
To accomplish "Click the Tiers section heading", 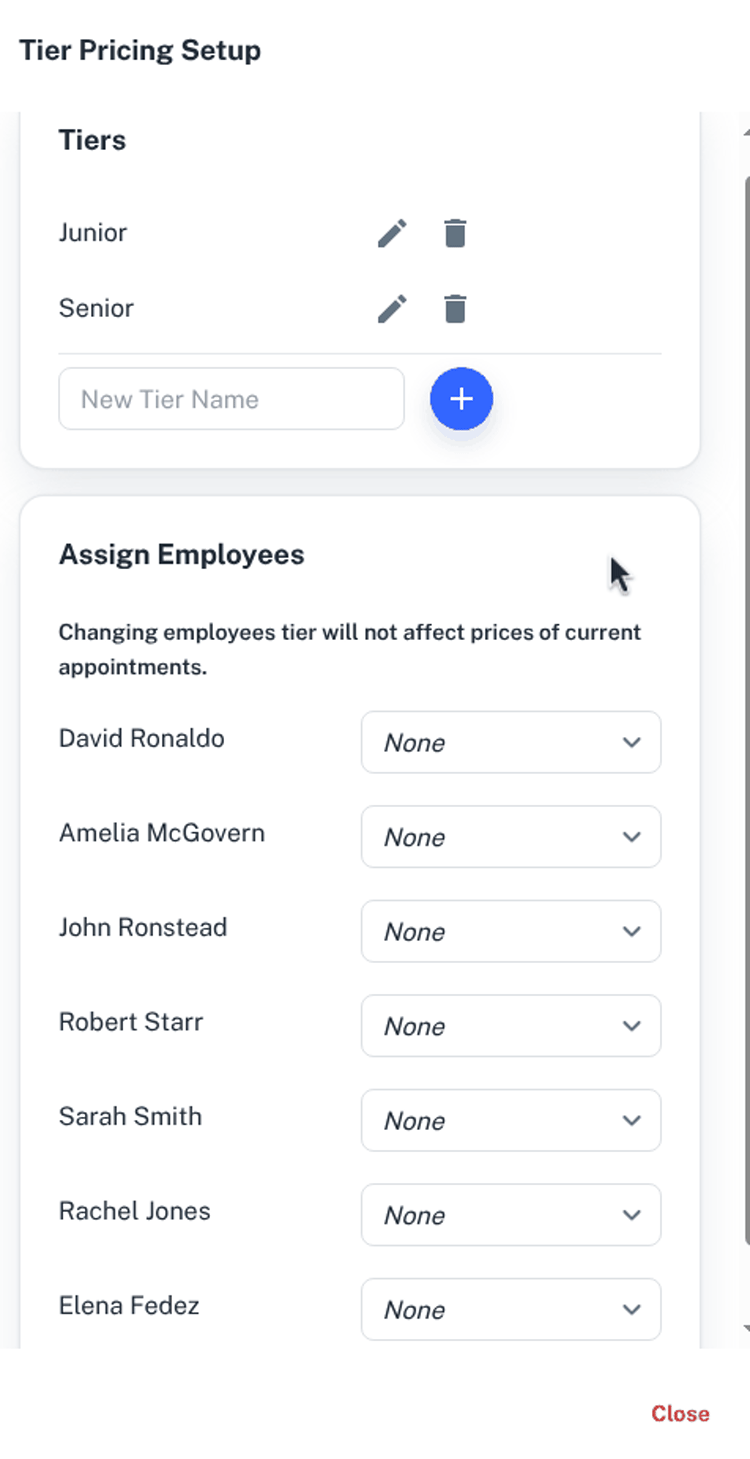I will (x=92, y=140).
